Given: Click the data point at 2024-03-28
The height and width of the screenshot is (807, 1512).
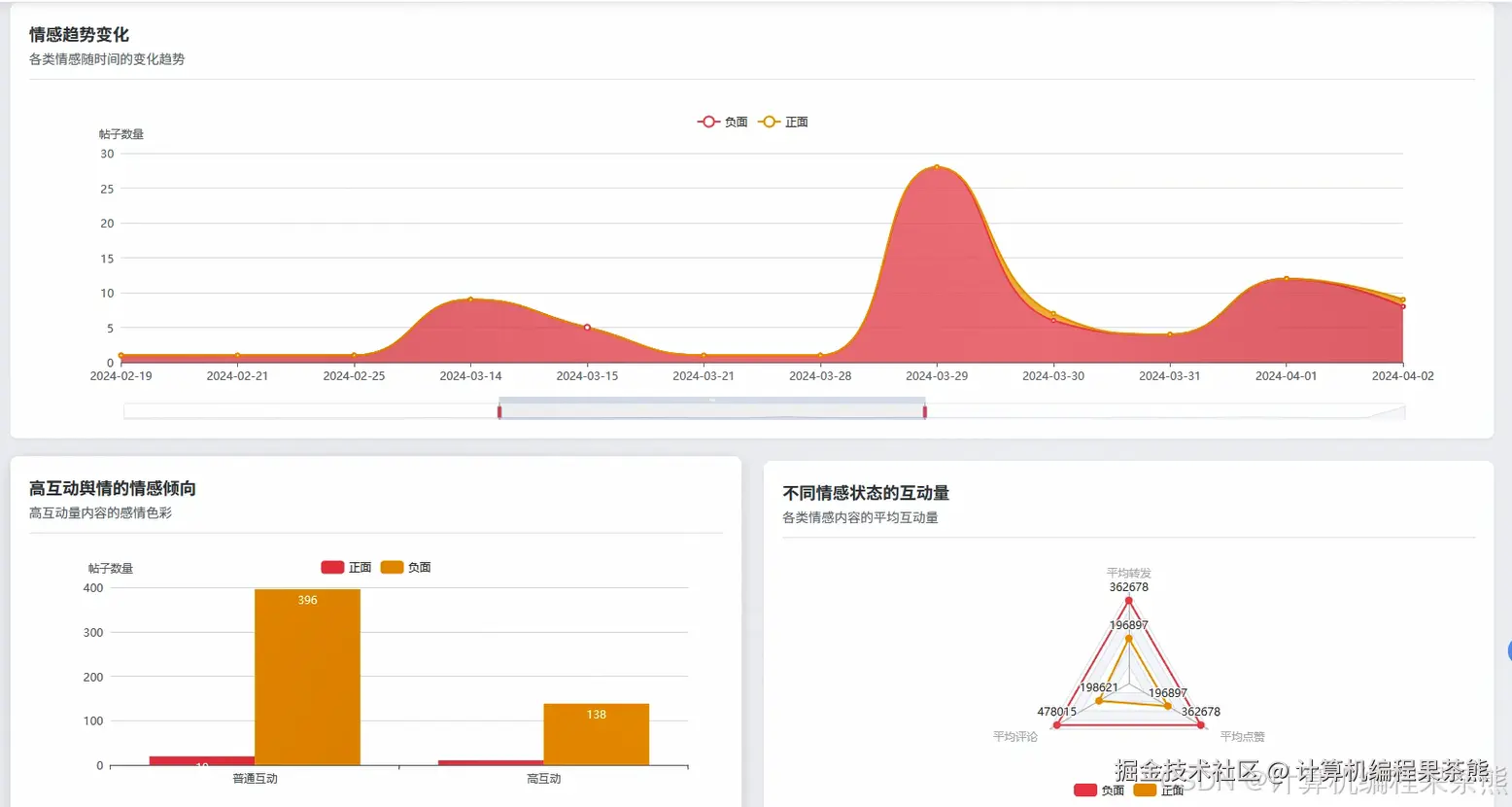Looking at the screenshot, I should tap(820, 356).
